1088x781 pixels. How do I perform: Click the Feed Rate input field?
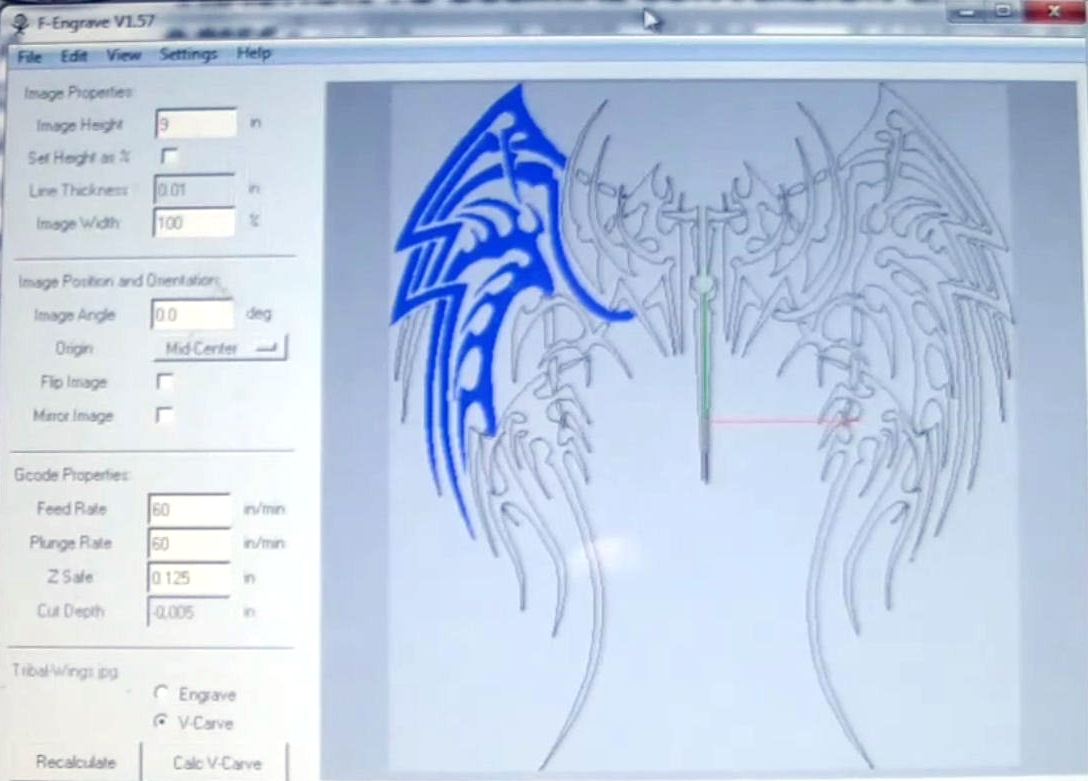[x=189, y=509]
